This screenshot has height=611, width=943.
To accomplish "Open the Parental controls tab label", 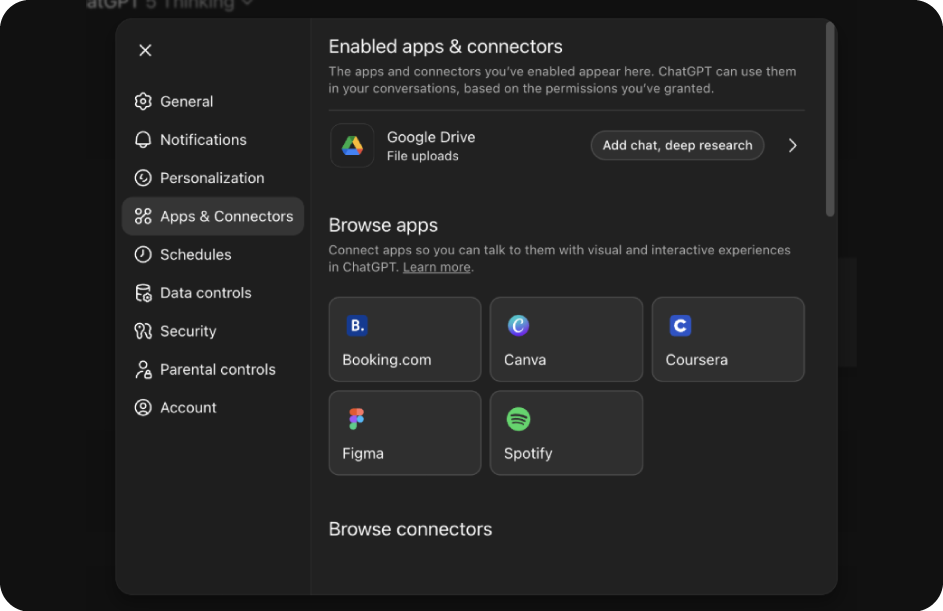I will 218,369.
